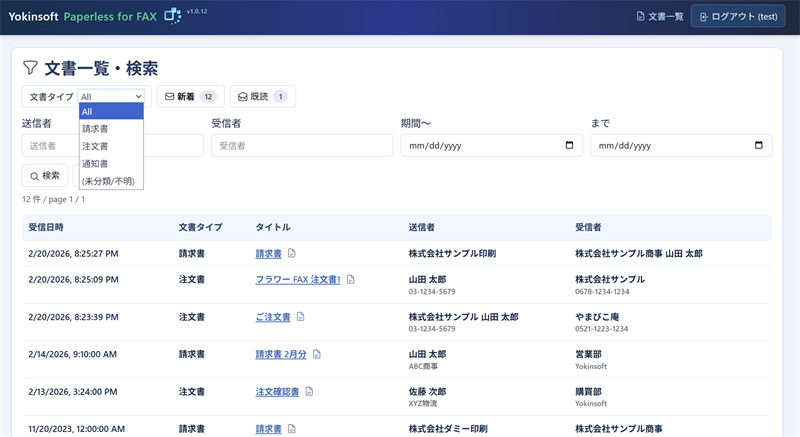Open the 請求書 2月分 link

coord(281,354)
